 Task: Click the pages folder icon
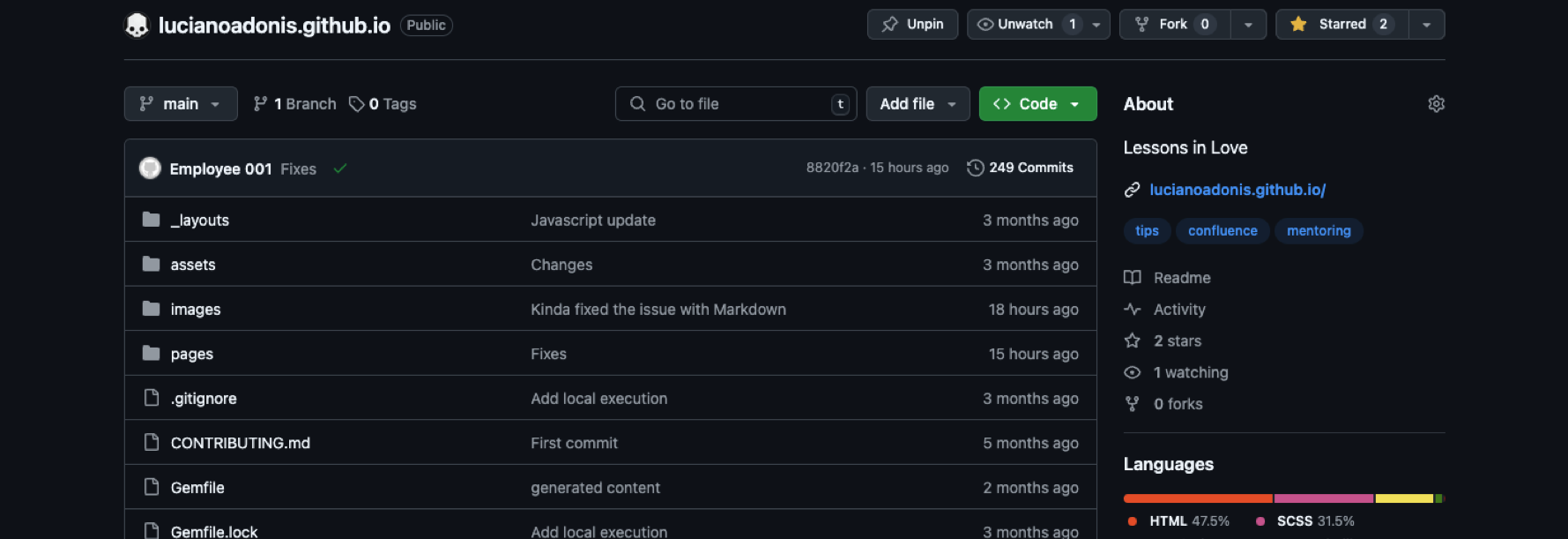(152, 353)
